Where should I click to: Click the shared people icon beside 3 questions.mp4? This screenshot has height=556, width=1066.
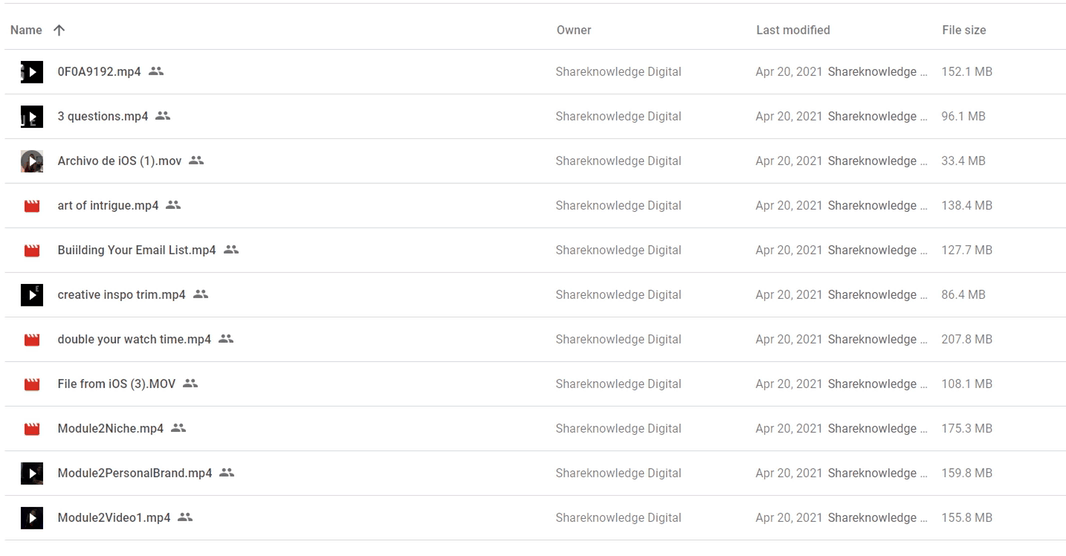[x=162, y=116]
